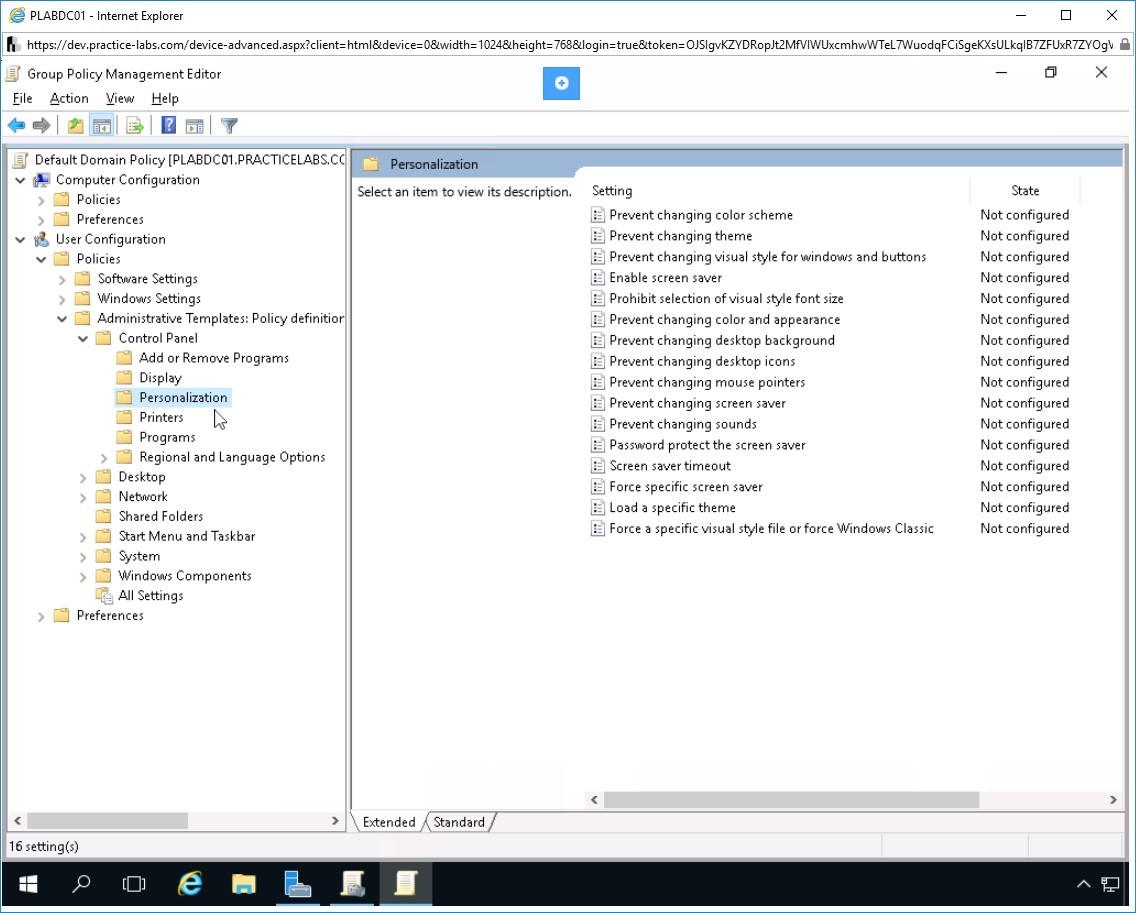Show hidden system tray icons
This screenshot has height=913, width=1136.
point(1083,884)
